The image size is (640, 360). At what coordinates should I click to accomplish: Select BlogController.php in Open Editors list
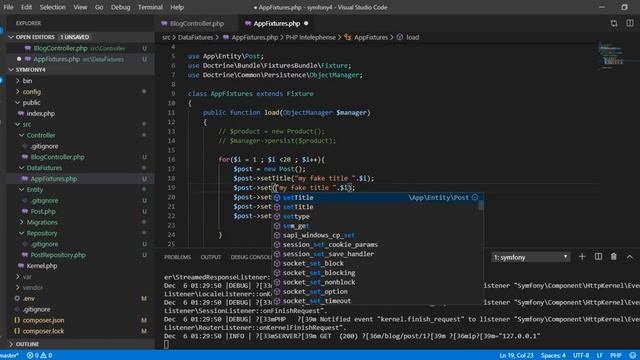click(80, 48)
